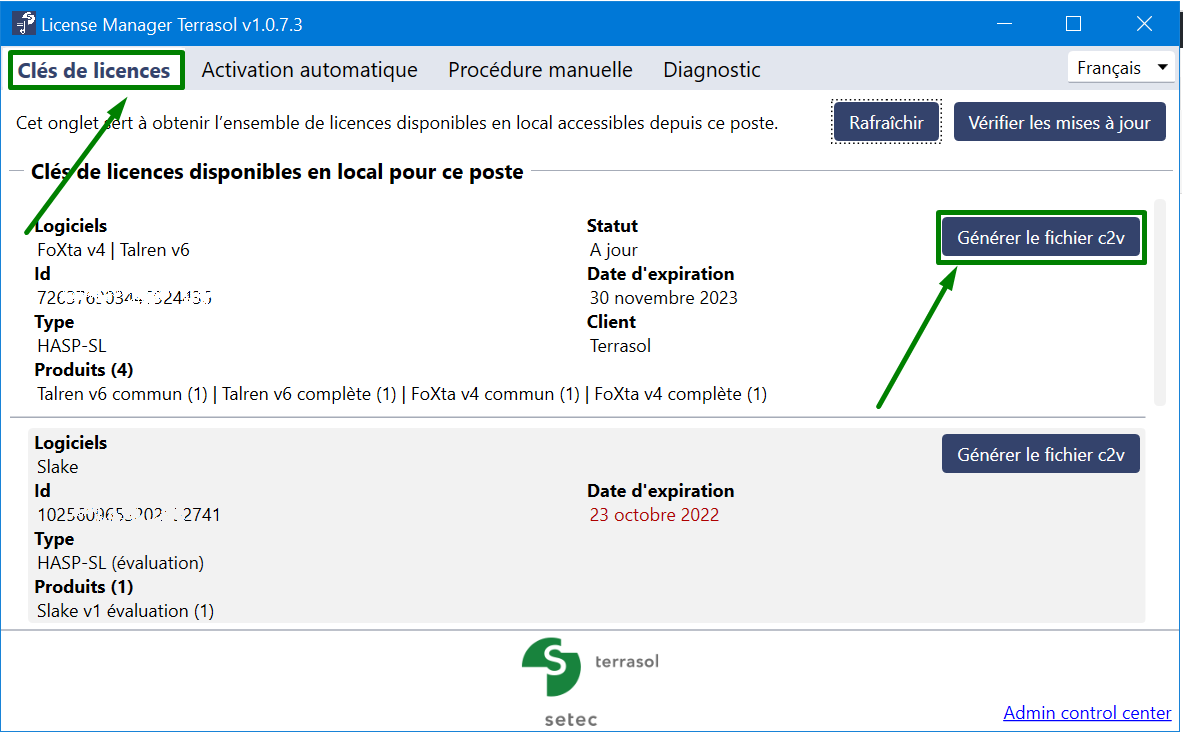Click the 'Produits (1)' label

(84, 587)
